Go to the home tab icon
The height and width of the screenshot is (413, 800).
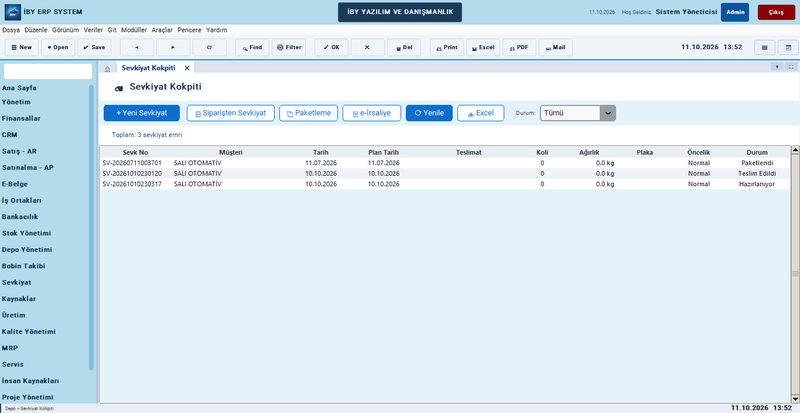(x=107, y=68)
